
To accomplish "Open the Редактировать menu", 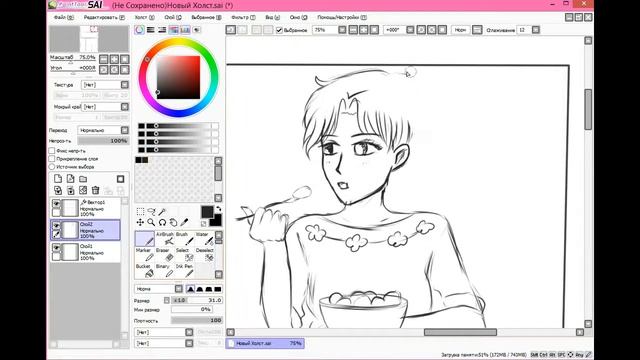I will pyautogui.click(x=104, y=18).
